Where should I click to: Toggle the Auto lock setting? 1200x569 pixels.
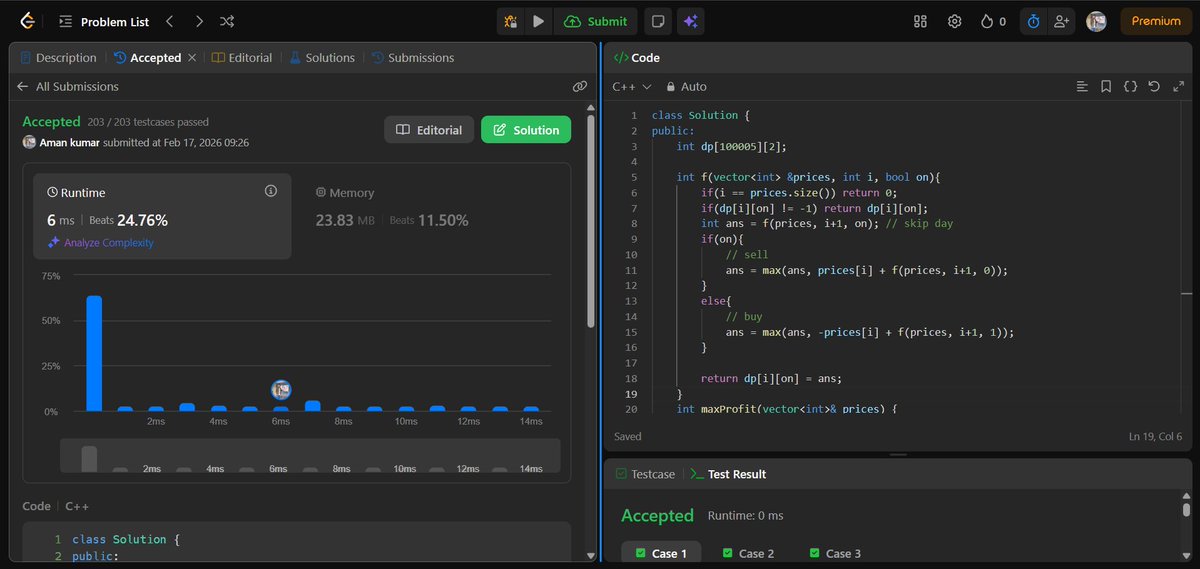click(686, 87)
